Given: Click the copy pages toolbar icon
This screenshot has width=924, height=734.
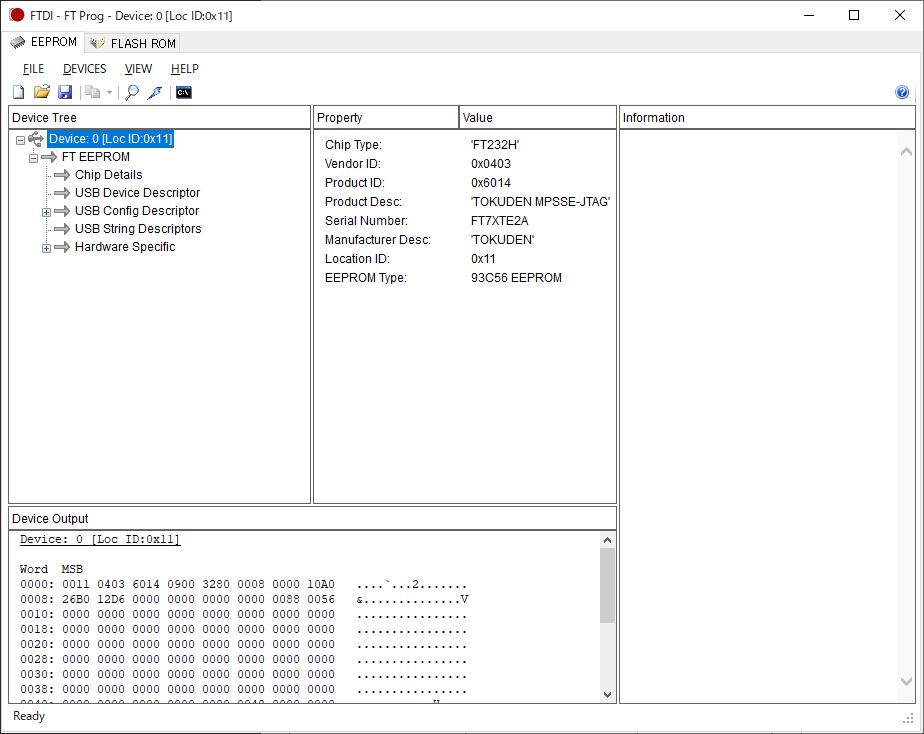Looking at the screenshot, I should [92, 93].
